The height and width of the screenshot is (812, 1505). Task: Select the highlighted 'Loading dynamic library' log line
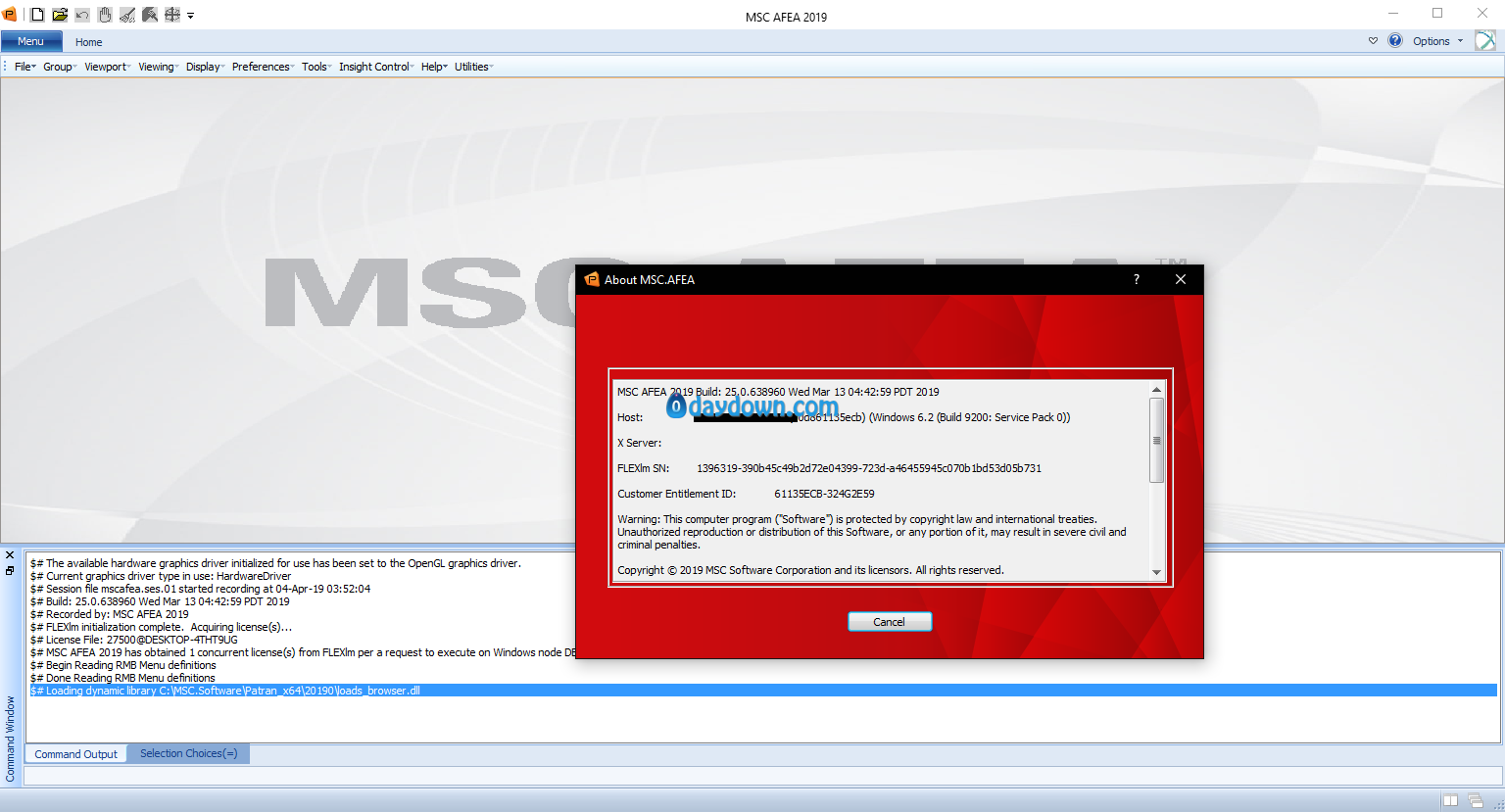763,691
